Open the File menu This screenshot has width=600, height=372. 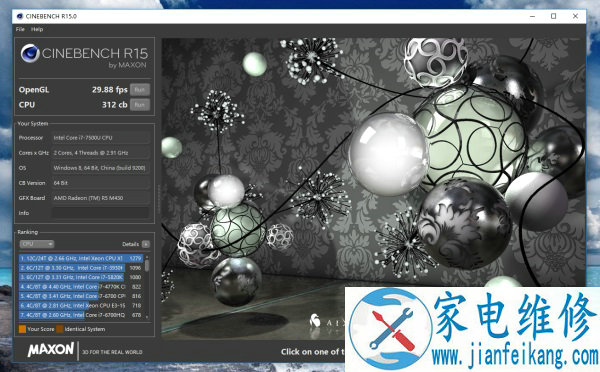(20, 29)
